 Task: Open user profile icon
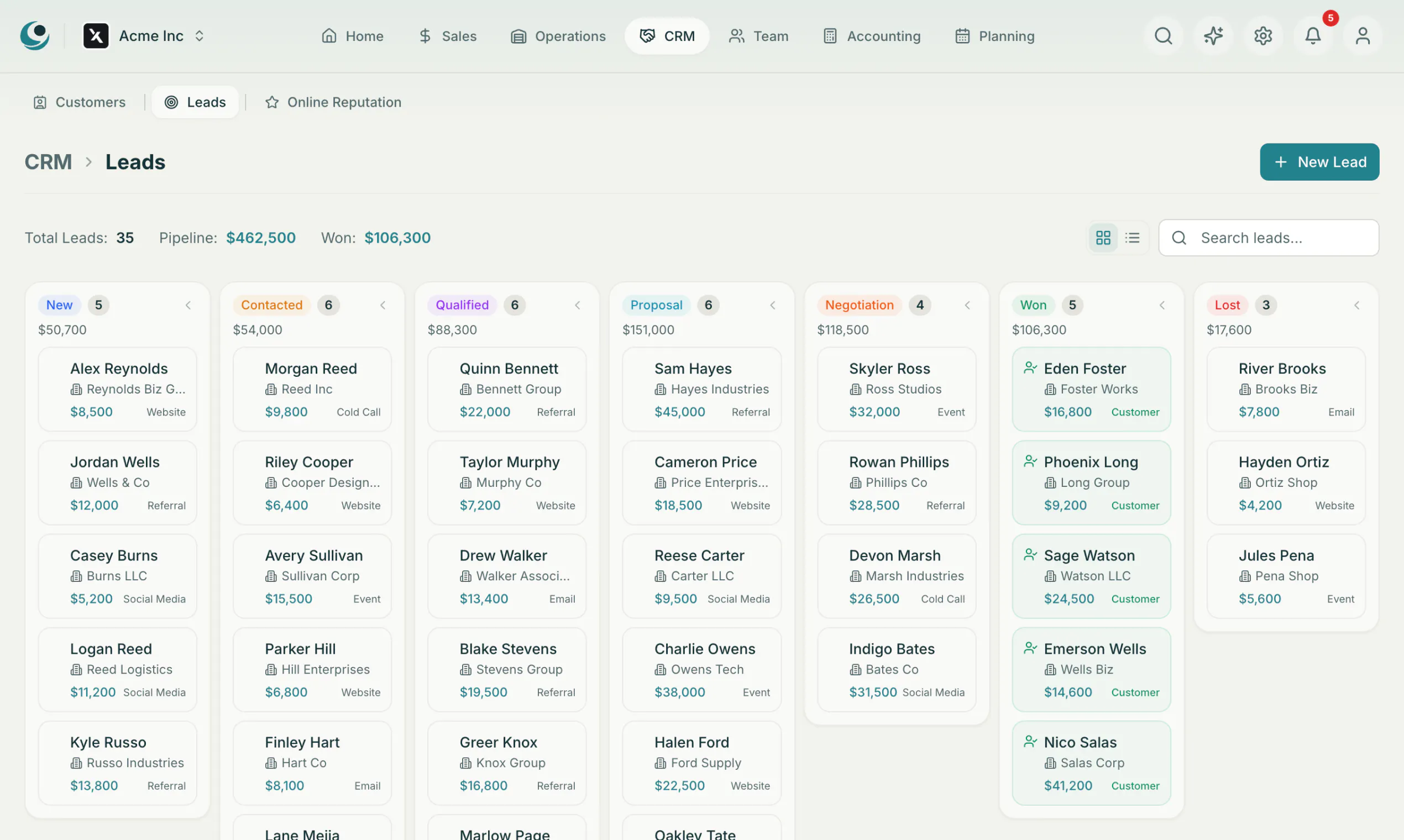pos(1362,36)
